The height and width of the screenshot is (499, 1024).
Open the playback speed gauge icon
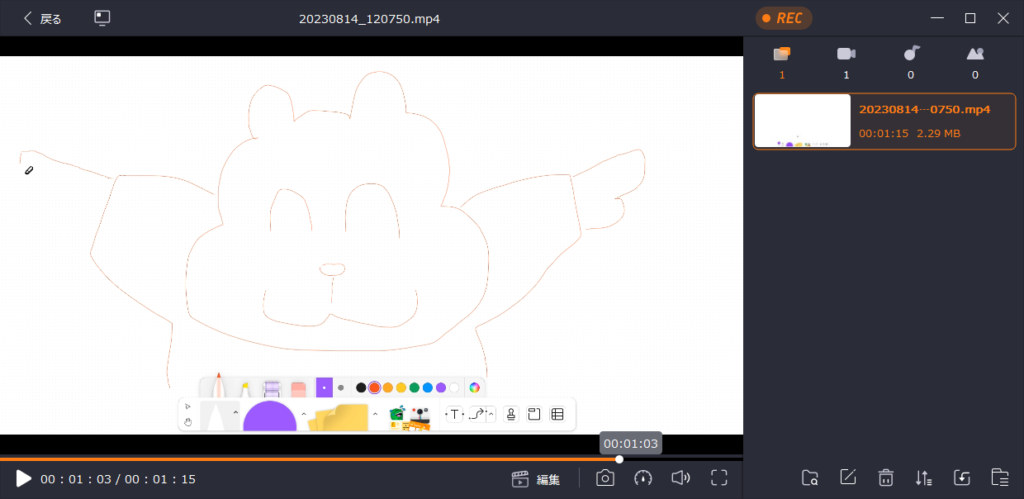pyautogui.click(x=643, y=478)
